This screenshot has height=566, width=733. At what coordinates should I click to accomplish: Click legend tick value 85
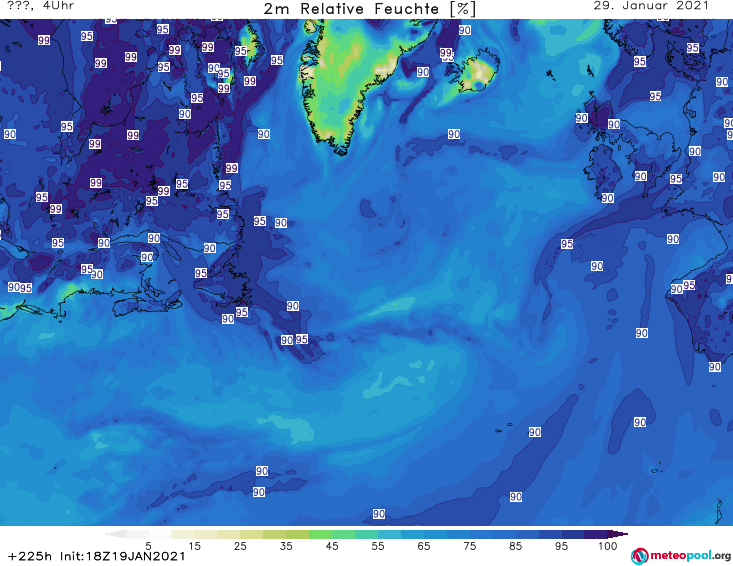pyautogui.click(x=516, y=546)
